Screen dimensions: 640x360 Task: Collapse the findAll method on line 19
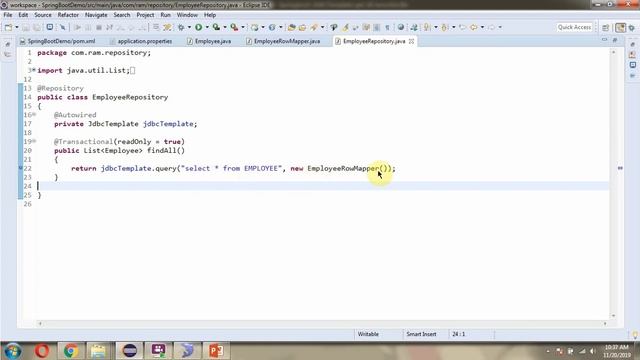[34, 141]
